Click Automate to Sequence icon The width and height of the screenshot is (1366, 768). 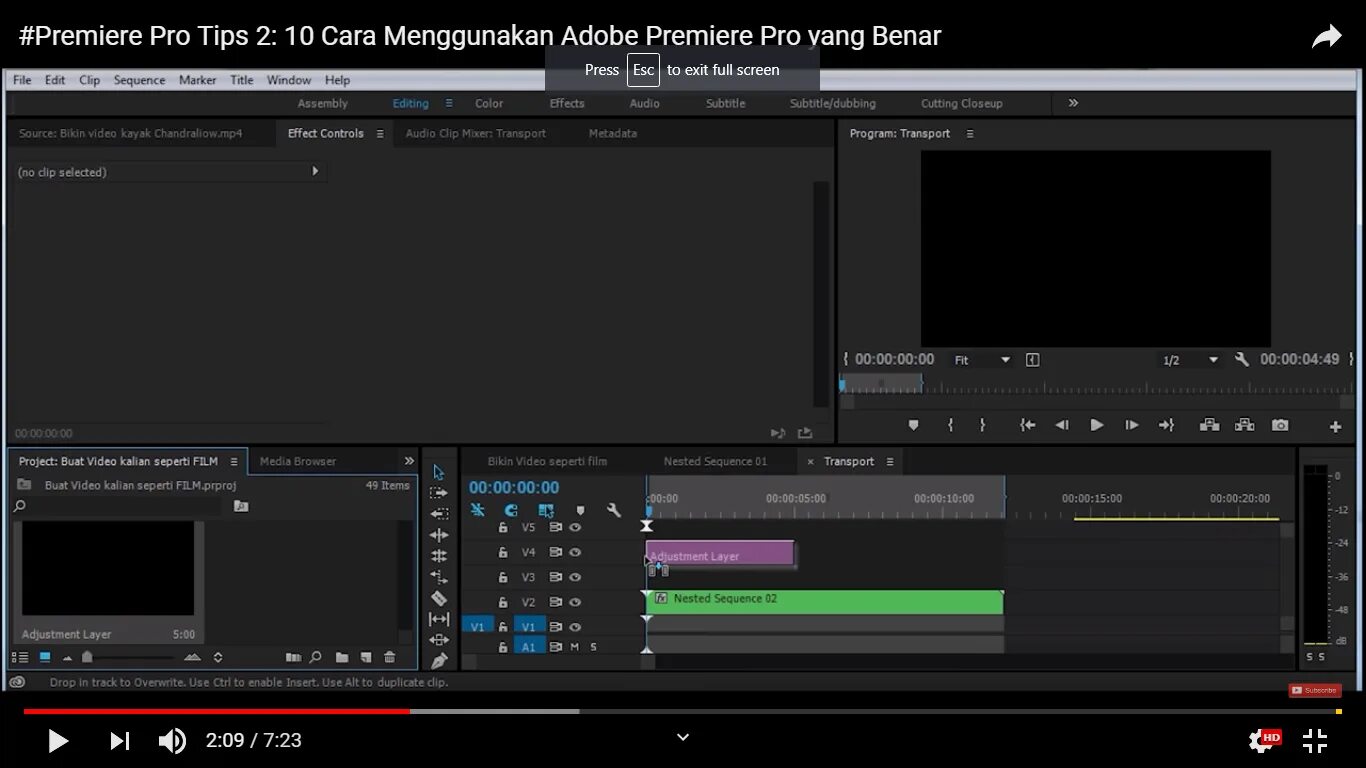[293, 657]
